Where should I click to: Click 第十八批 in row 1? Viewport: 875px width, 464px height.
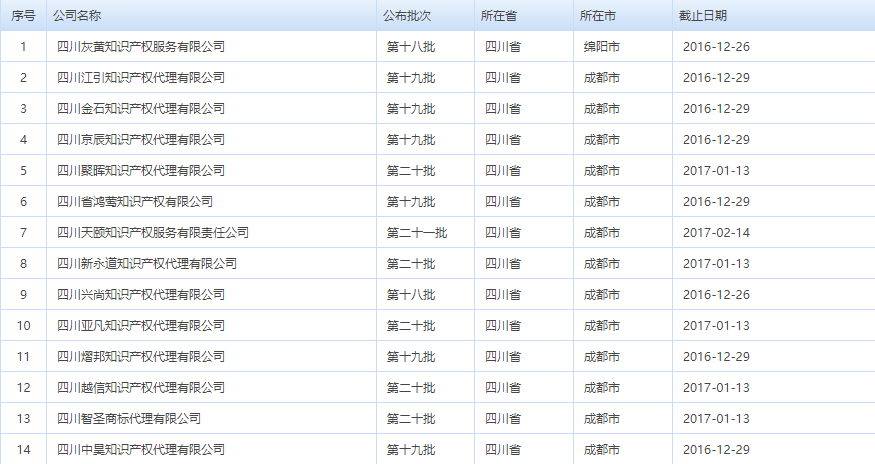pos(411,46)
